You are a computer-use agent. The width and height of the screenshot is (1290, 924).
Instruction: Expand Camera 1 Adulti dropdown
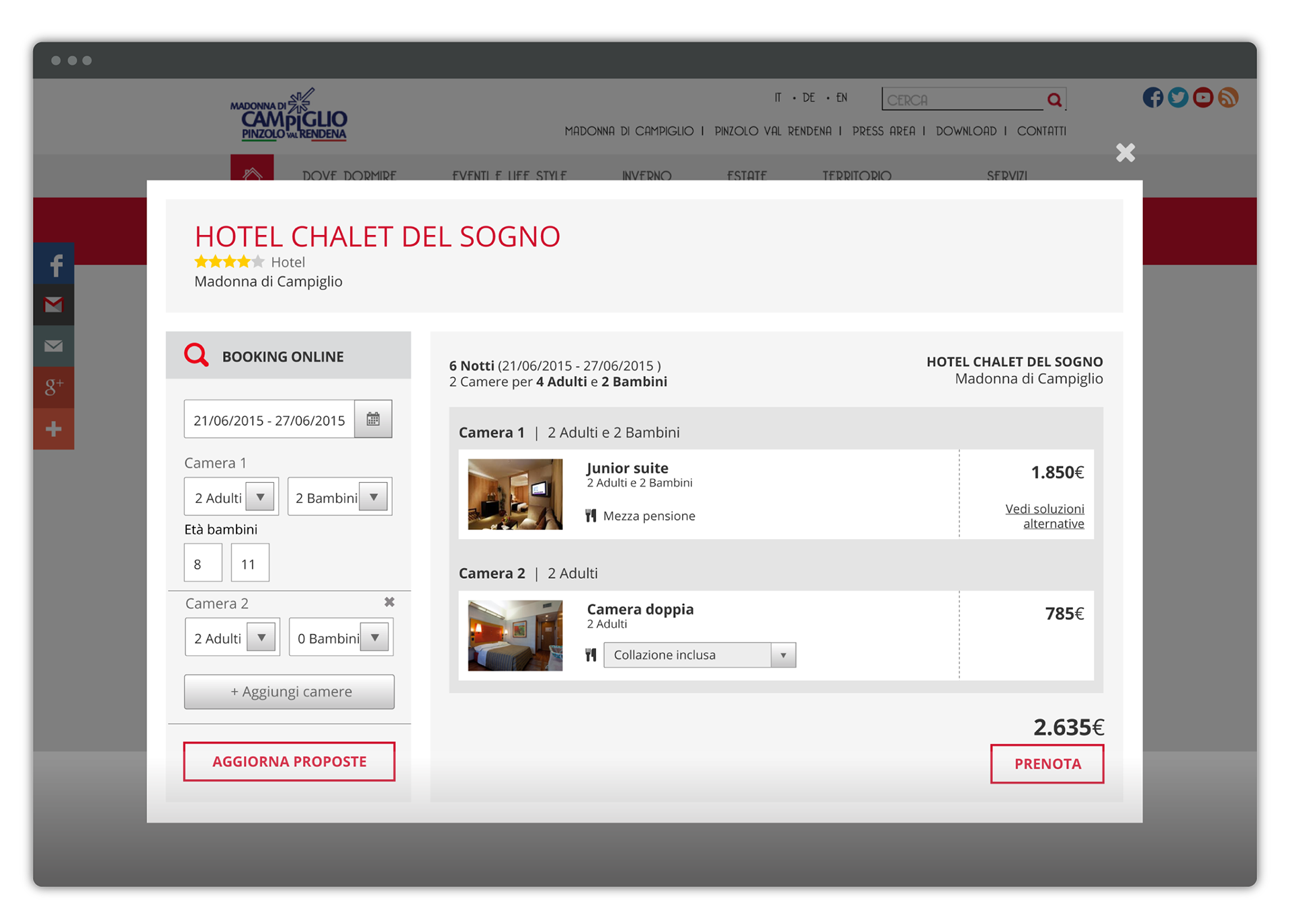point(260,497)
